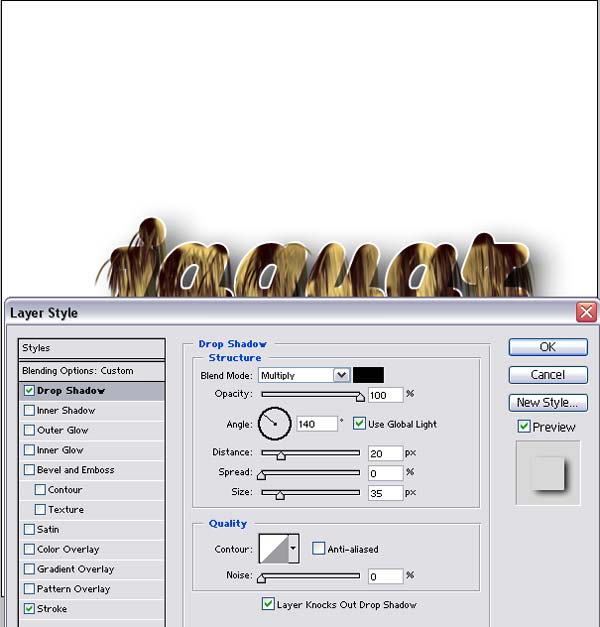Click the black shadow color swatch
Viewport: 600px width, 627px height.
click(368, 375)
